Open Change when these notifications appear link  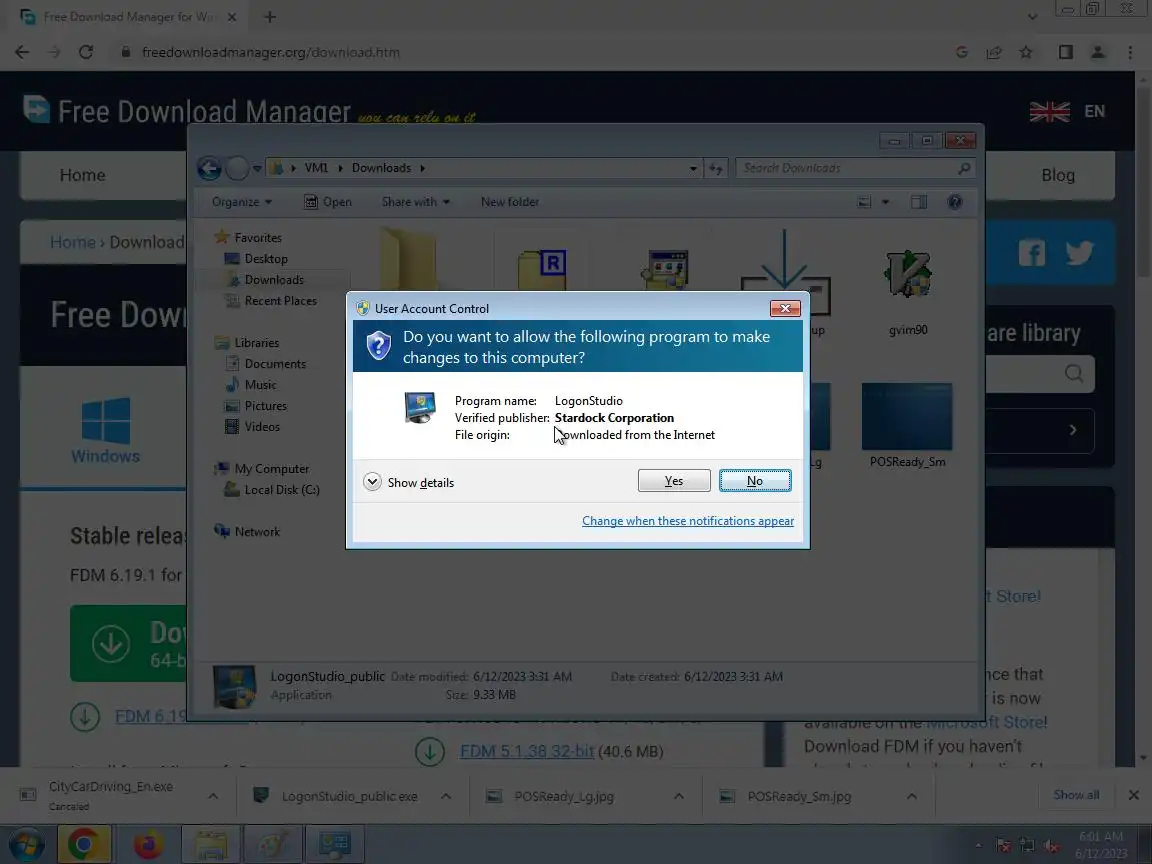tap(688, 521)
